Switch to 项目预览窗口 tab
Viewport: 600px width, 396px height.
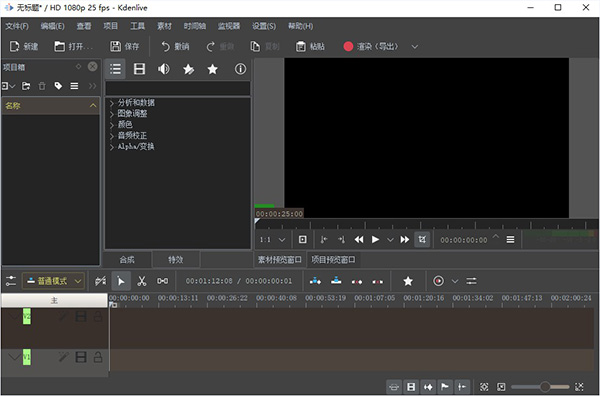(x=333, y=260)
